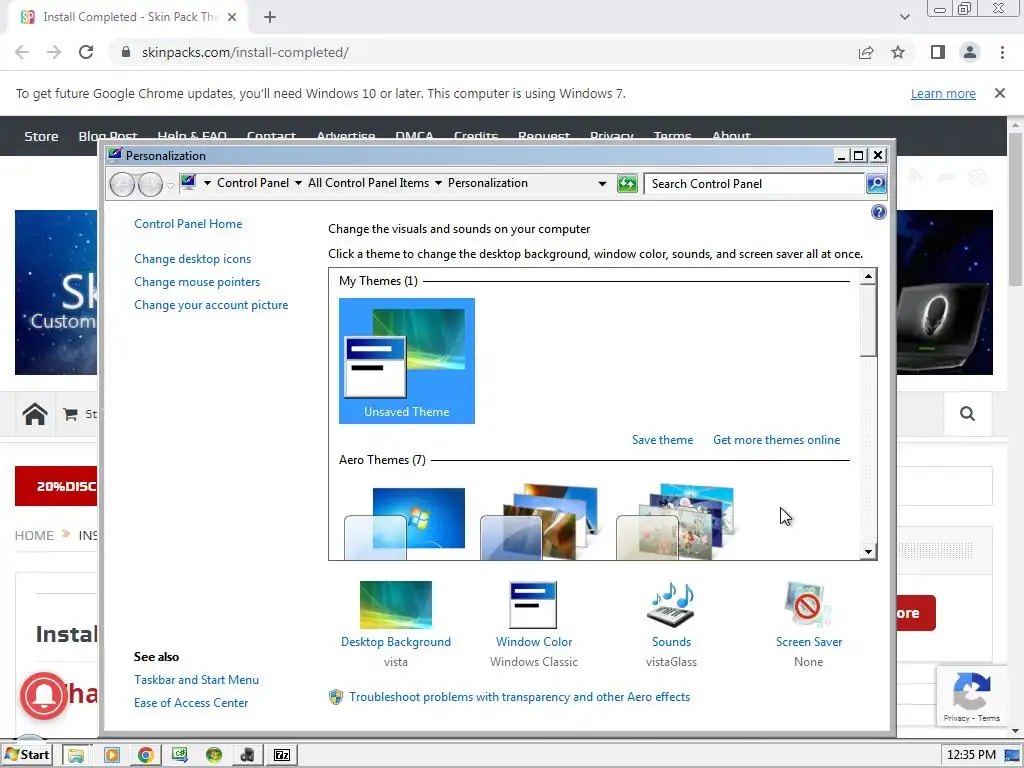This screenshot has width=1024, height=768.
Task: Click Save theme link
Action: click(662, 440)
